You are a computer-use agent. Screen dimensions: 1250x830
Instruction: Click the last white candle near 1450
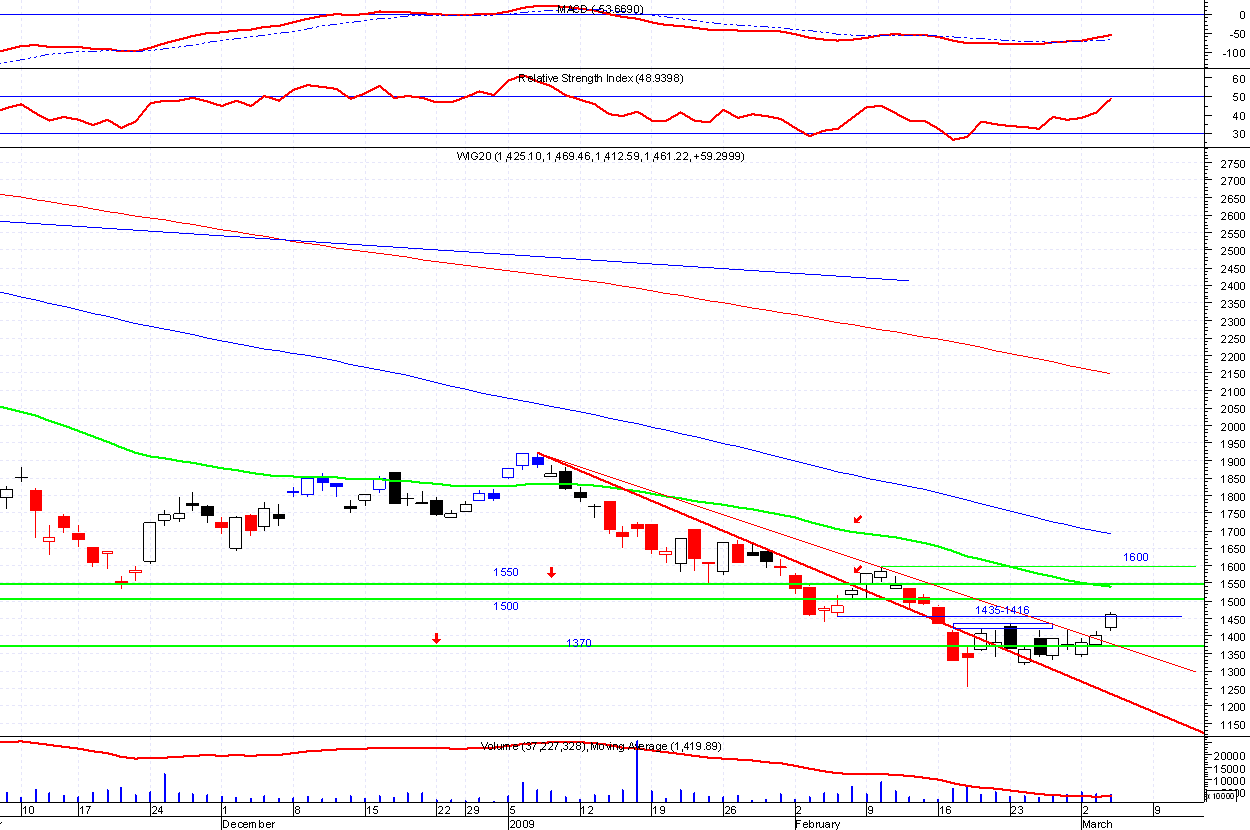1111,620
